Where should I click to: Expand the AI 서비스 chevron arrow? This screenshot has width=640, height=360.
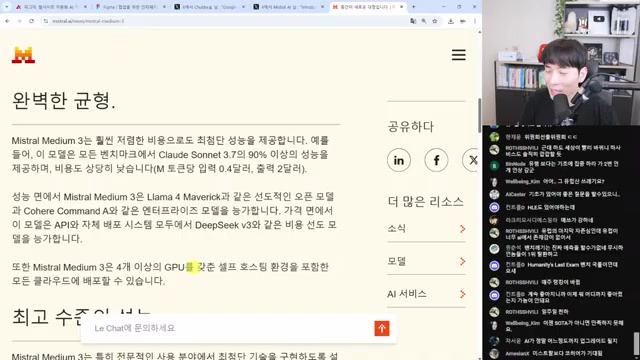462,294
